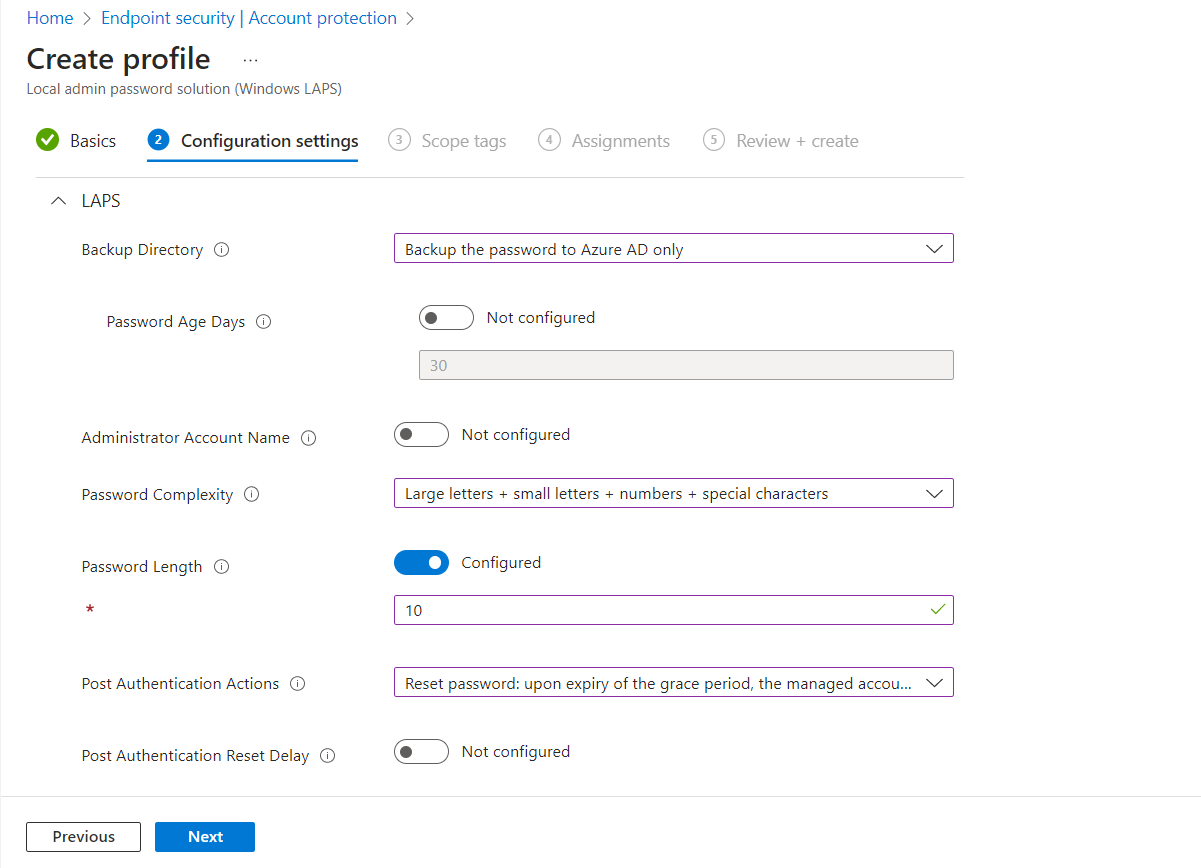Screen dimensions: 1201x868
Task: Expand the Post Authentication Actions dropdown
Action: pos(673,683)
